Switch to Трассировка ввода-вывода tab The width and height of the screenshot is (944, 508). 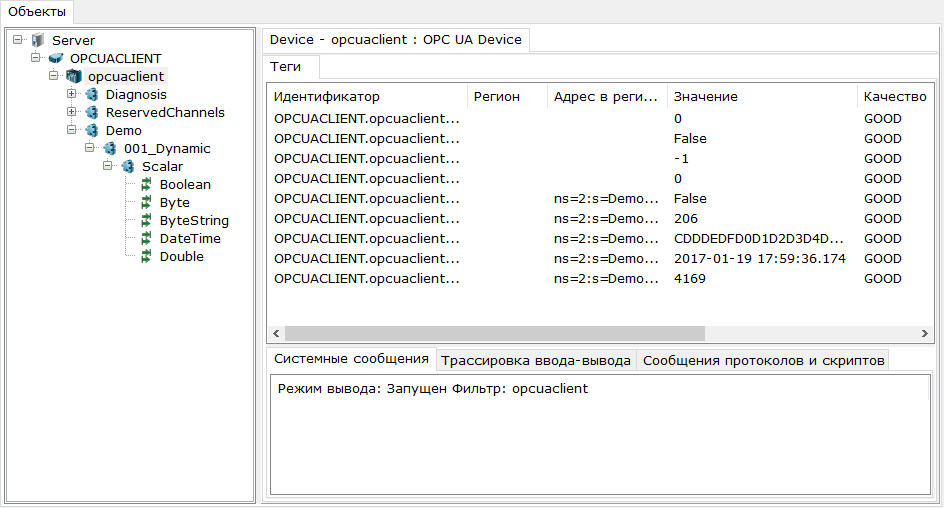[536, 361]
